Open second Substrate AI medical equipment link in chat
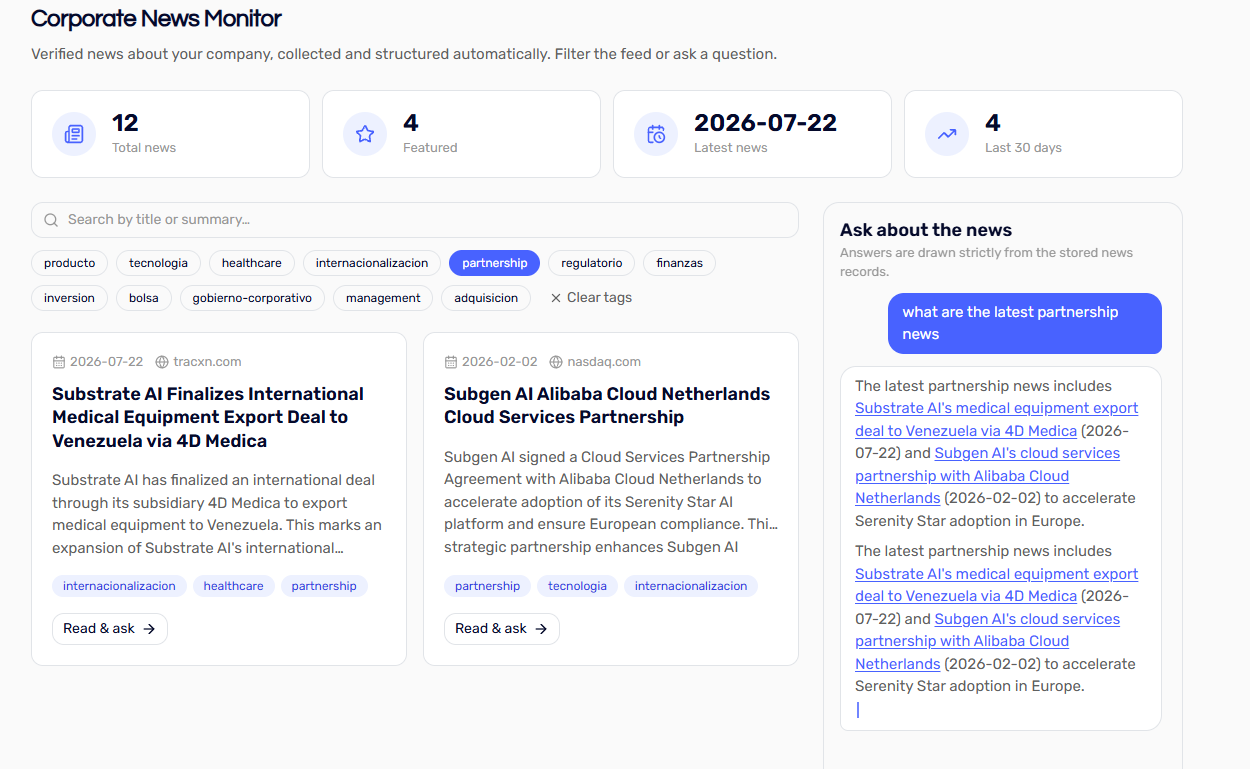This screenshot has height=769, width=1250. coord(996,585)
